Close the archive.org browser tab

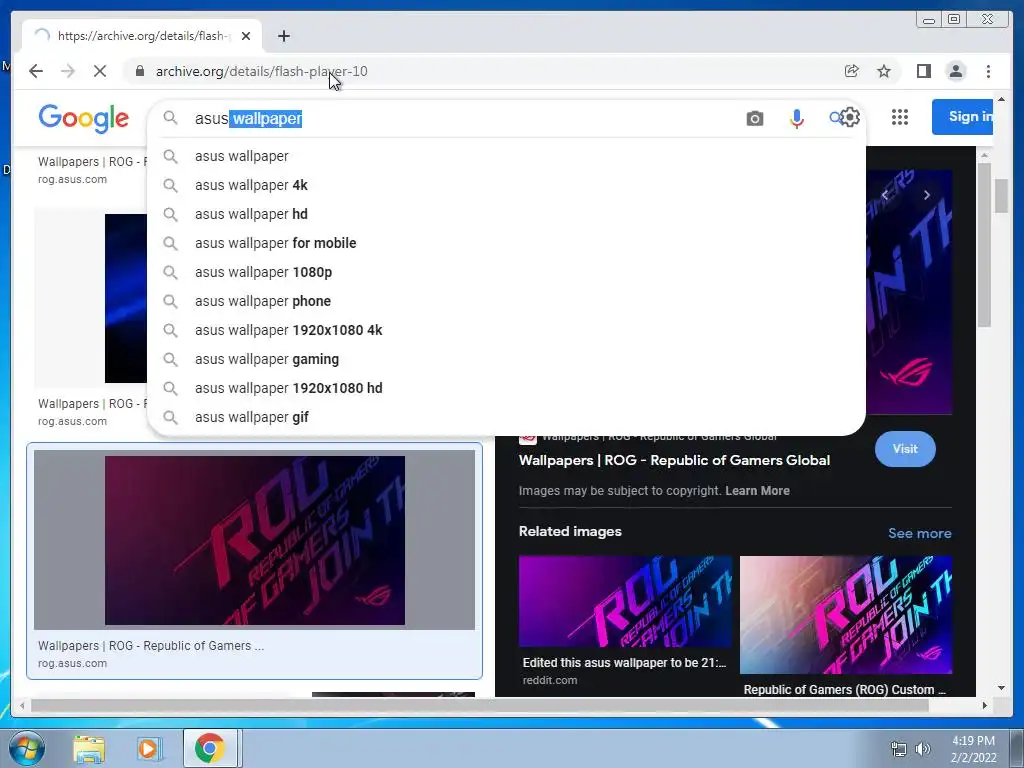point(246,36)
